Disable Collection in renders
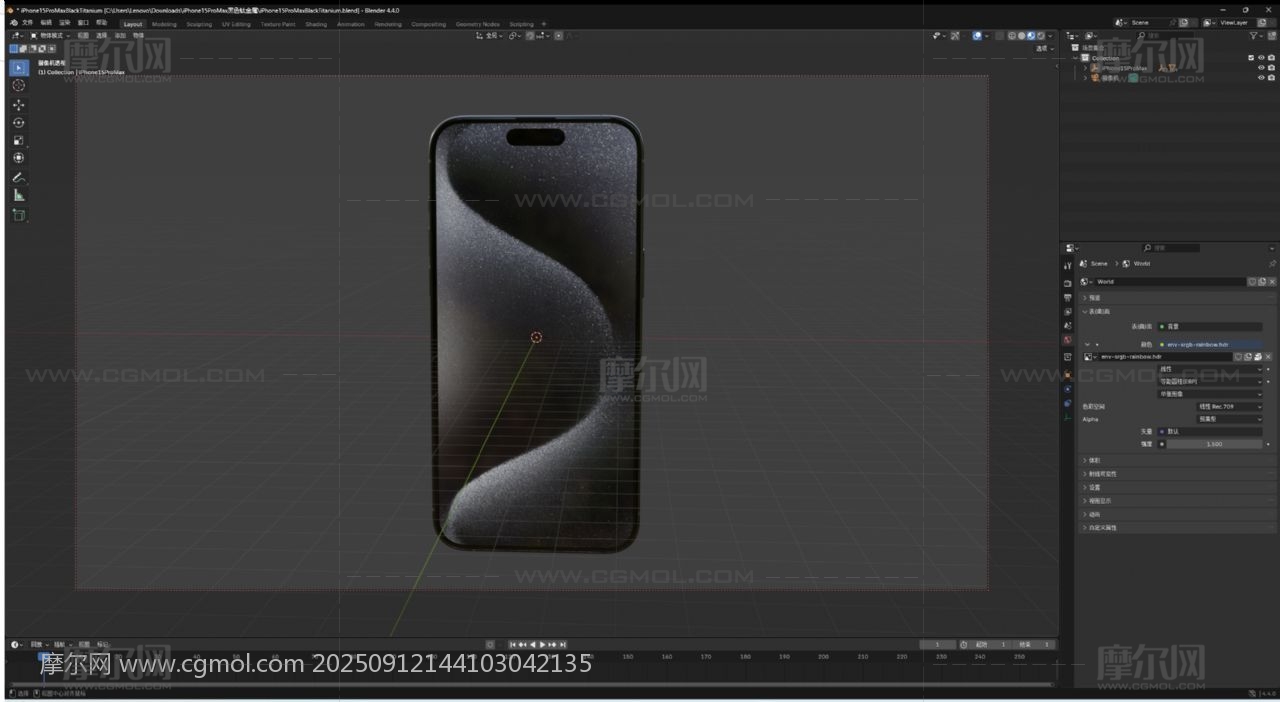The width and height of the screenshot is (1280, 702). [1271, 58]
